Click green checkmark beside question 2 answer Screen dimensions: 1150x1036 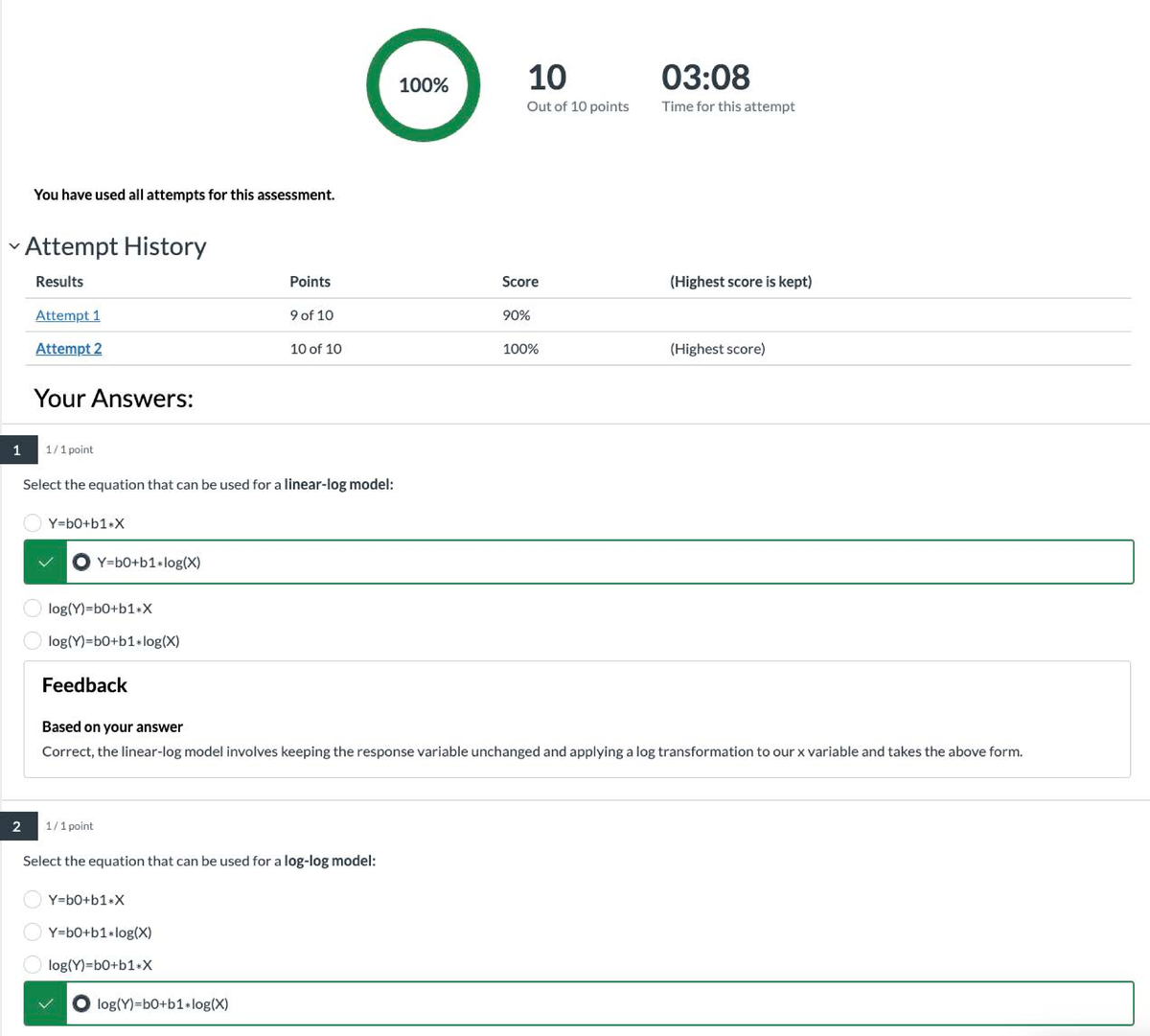[45, 1004]
